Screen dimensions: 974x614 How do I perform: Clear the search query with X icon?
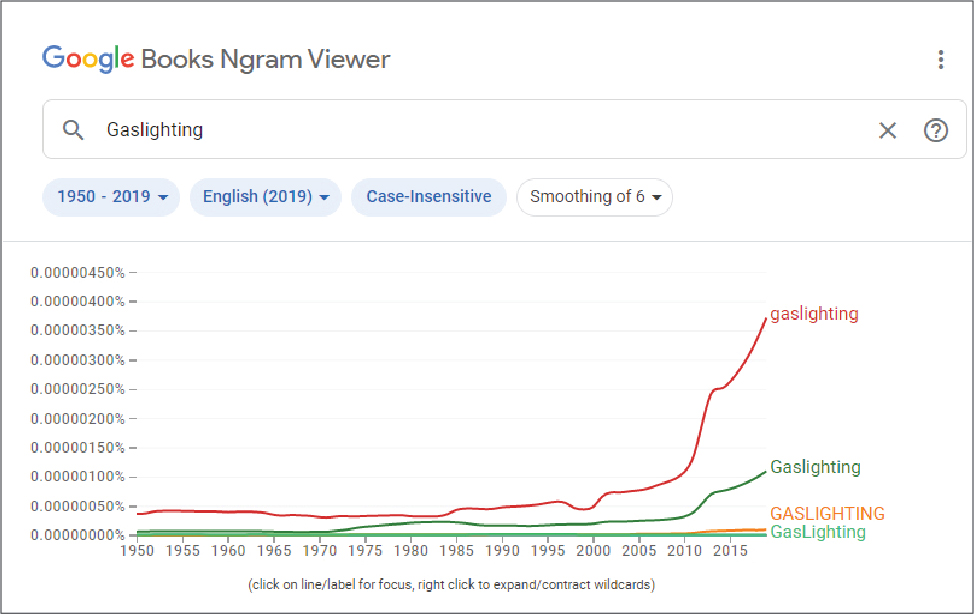pyautogui.click(x=887, y=130)
